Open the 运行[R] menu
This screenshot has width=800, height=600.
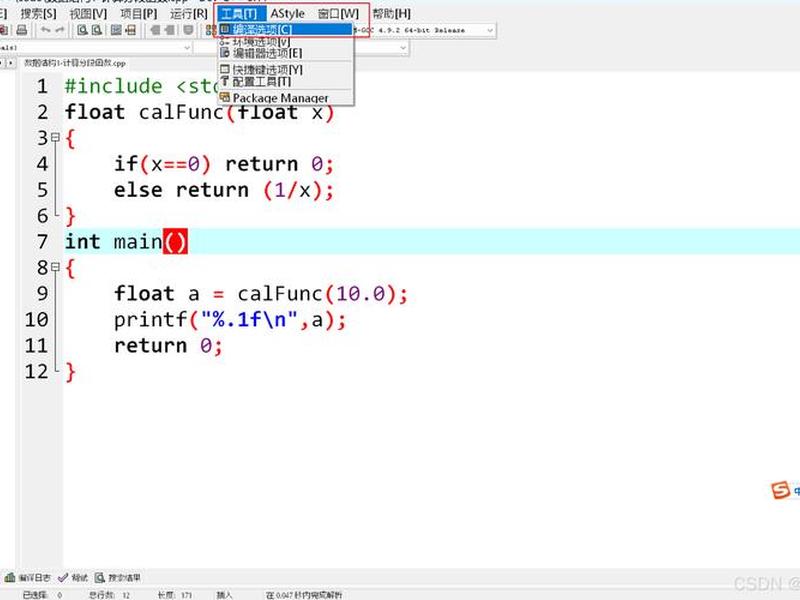[x=188, y=14]
